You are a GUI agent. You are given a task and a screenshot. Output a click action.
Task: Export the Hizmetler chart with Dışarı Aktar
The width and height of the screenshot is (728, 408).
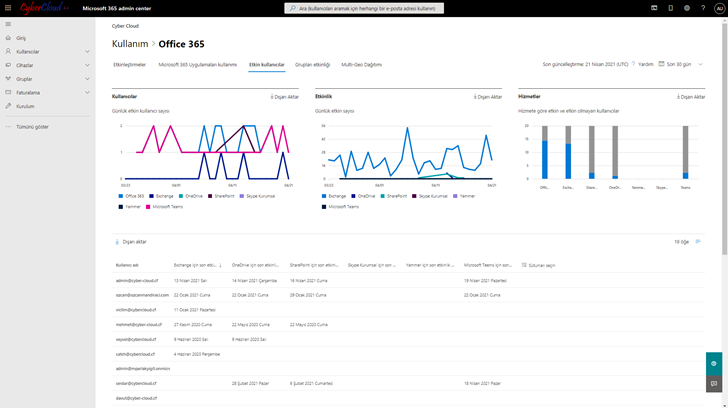pos(691,97)
